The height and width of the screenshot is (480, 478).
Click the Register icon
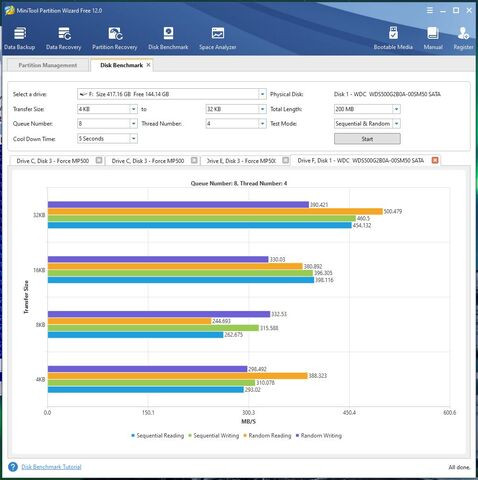coord(463,38)
